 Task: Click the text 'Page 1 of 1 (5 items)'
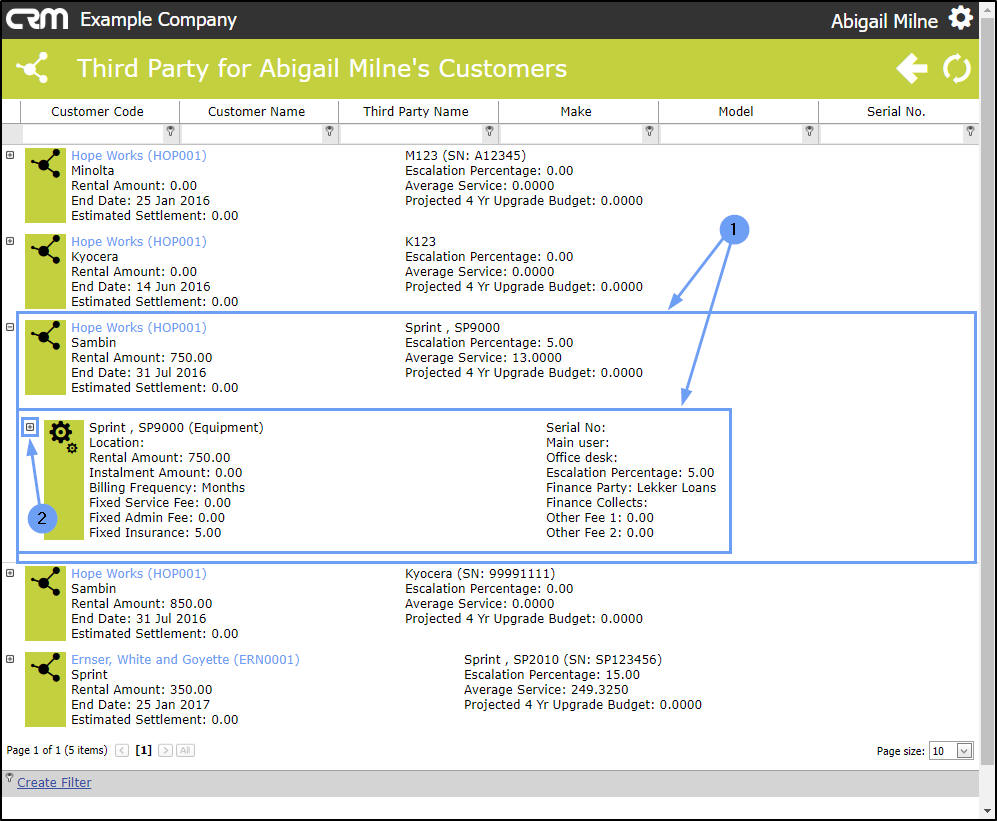point(57,750)
